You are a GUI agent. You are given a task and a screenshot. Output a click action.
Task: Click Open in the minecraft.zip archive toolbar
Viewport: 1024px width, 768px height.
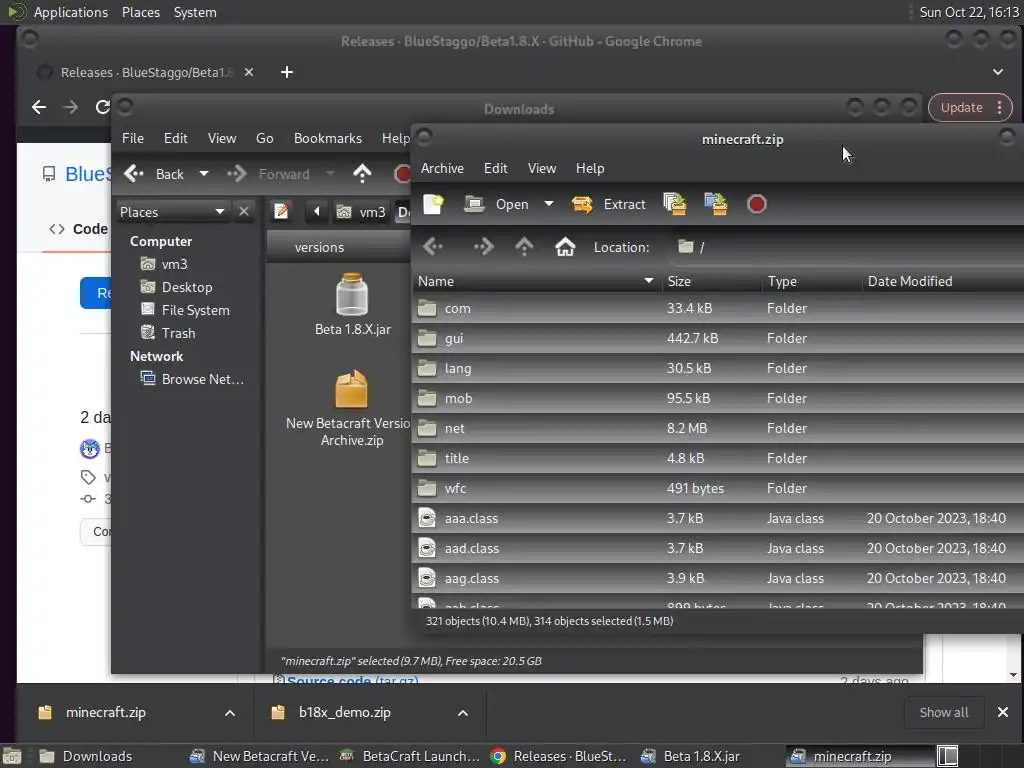tap(497, 204)
